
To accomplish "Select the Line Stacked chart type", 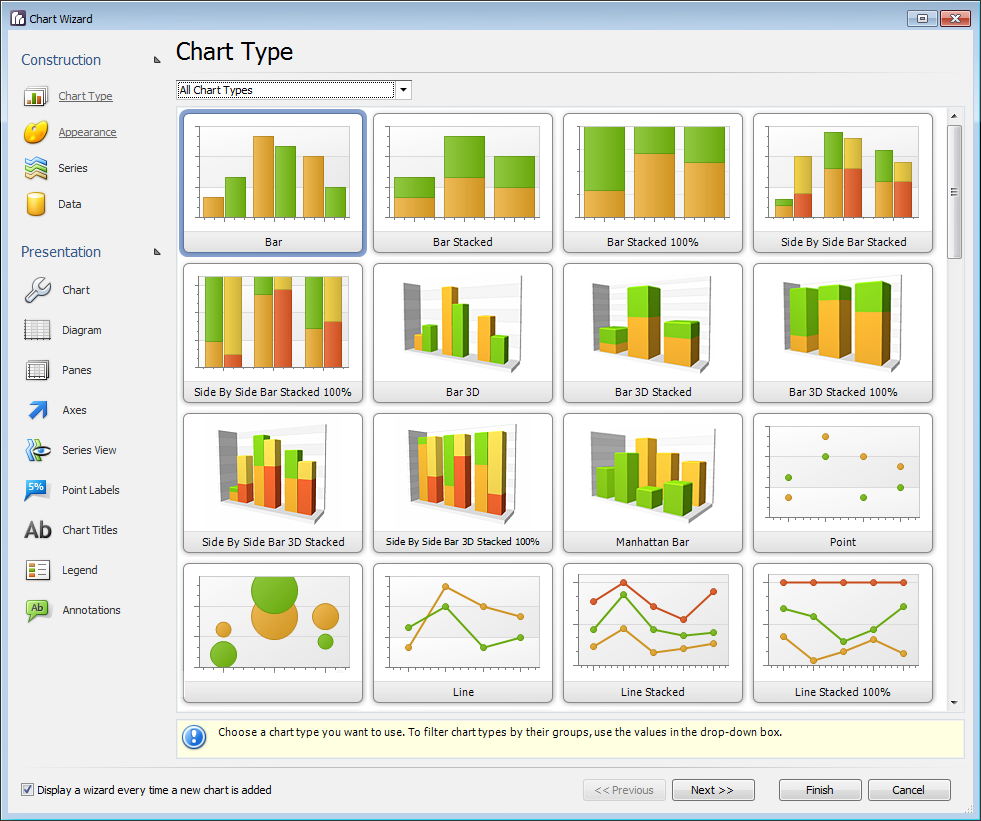I will 653,633.
